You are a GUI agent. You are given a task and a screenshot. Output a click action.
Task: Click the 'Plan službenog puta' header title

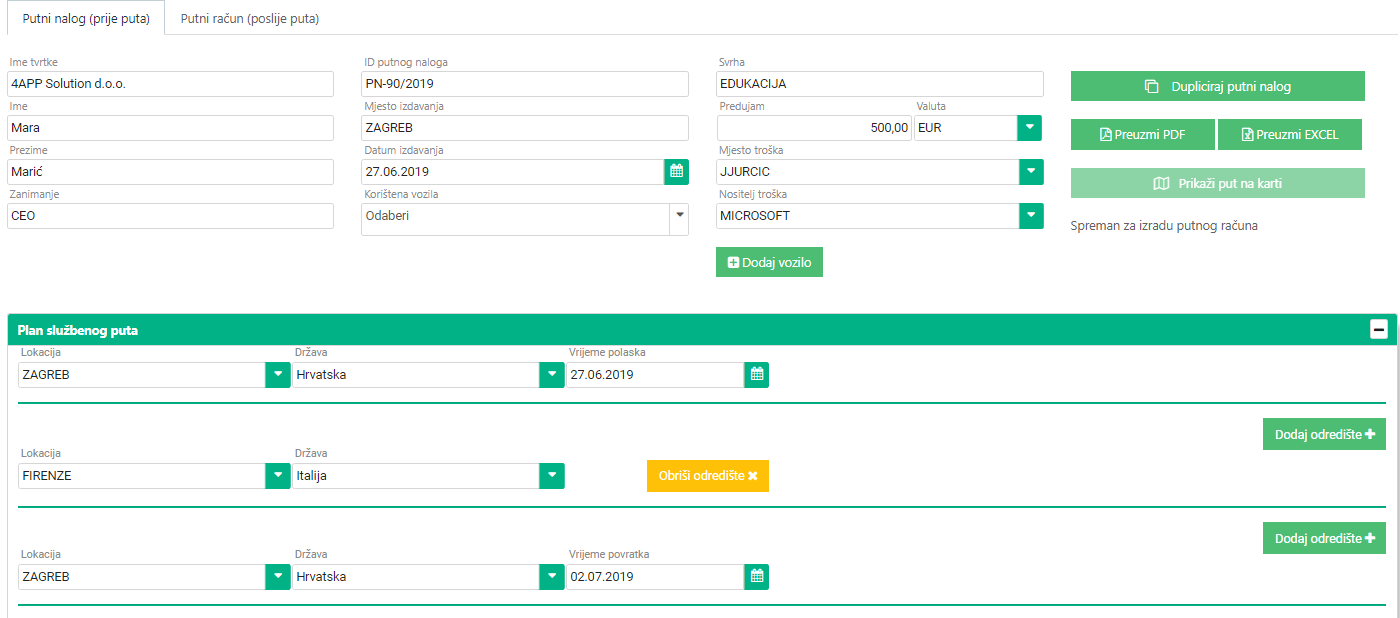(78, 330)
